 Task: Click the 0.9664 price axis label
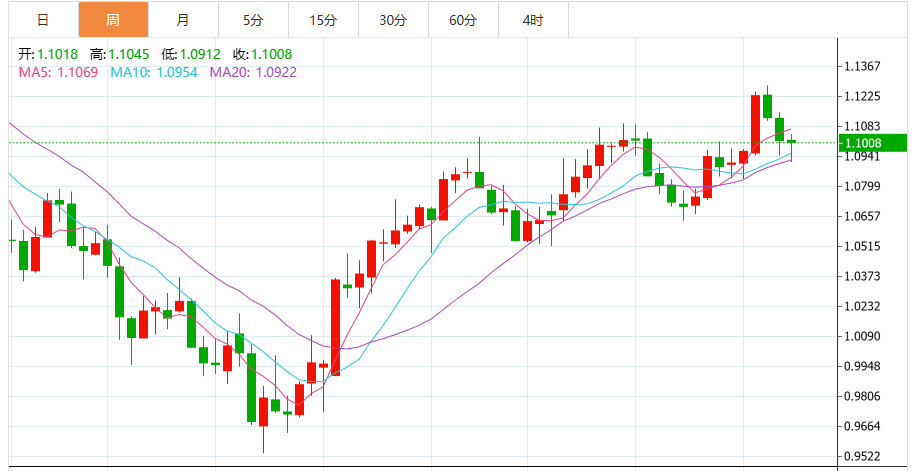point(863,426)
